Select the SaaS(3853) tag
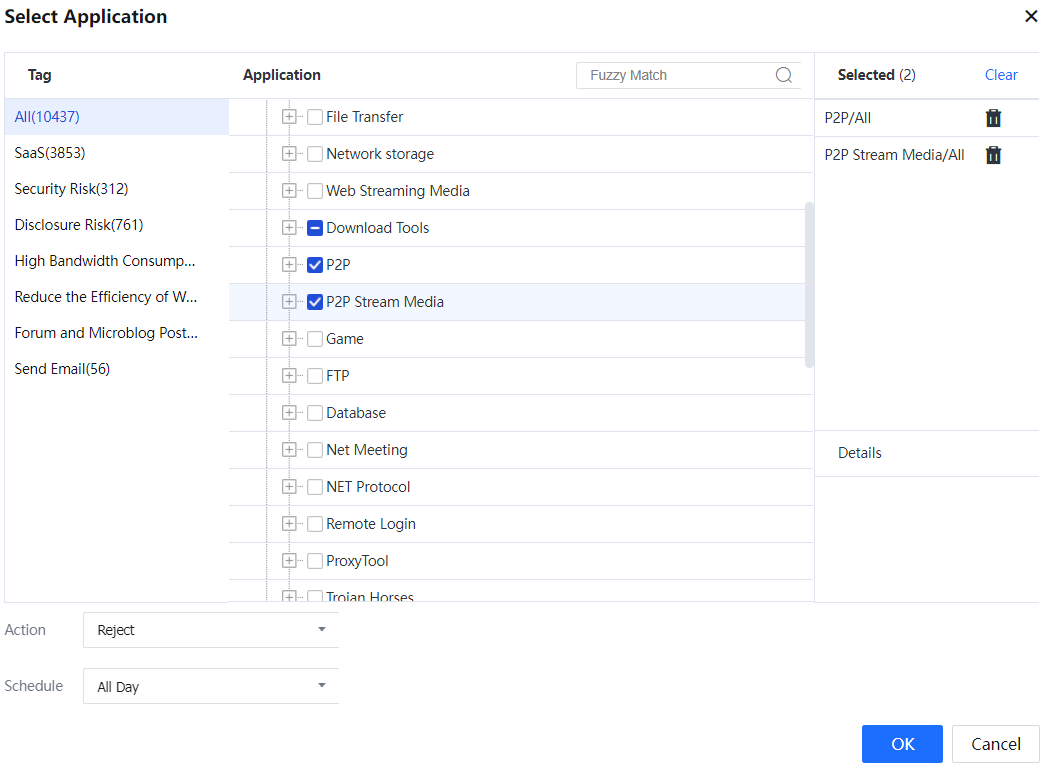Viewport: 1050px width, 771px height. (x=49, y=153)
